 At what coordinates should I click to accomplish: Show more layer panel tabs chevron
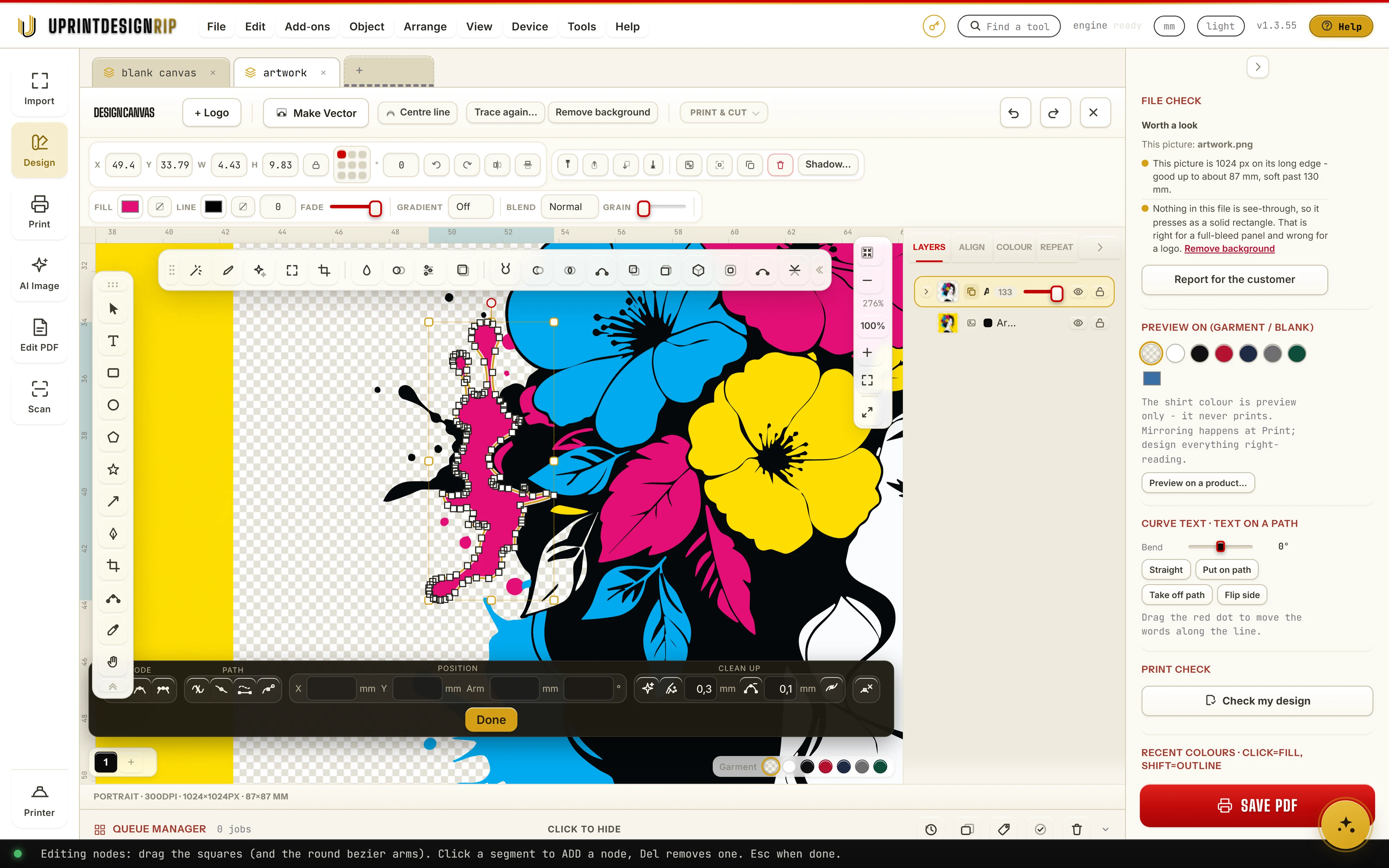[1100, 248]
